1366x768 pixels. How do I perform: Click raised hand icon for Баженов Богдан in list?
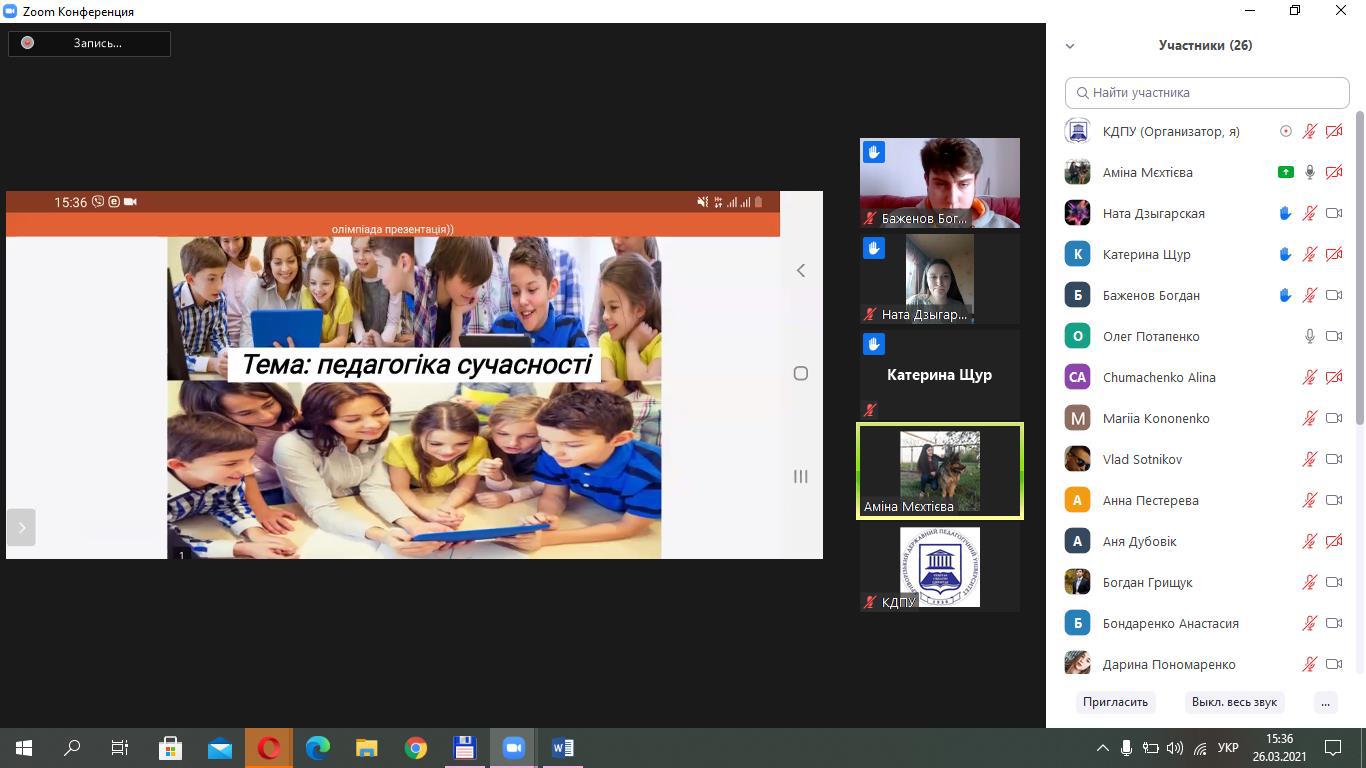point(1286,295)
